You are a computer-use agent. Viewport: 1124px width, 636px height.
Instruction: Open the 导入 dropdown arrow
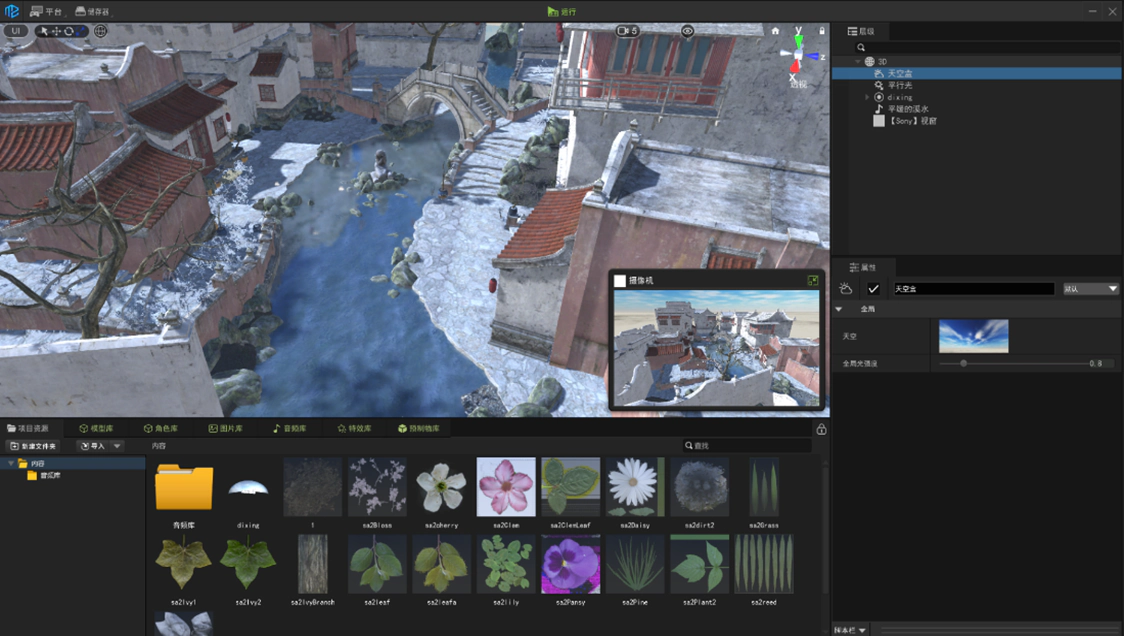[117, 446]
